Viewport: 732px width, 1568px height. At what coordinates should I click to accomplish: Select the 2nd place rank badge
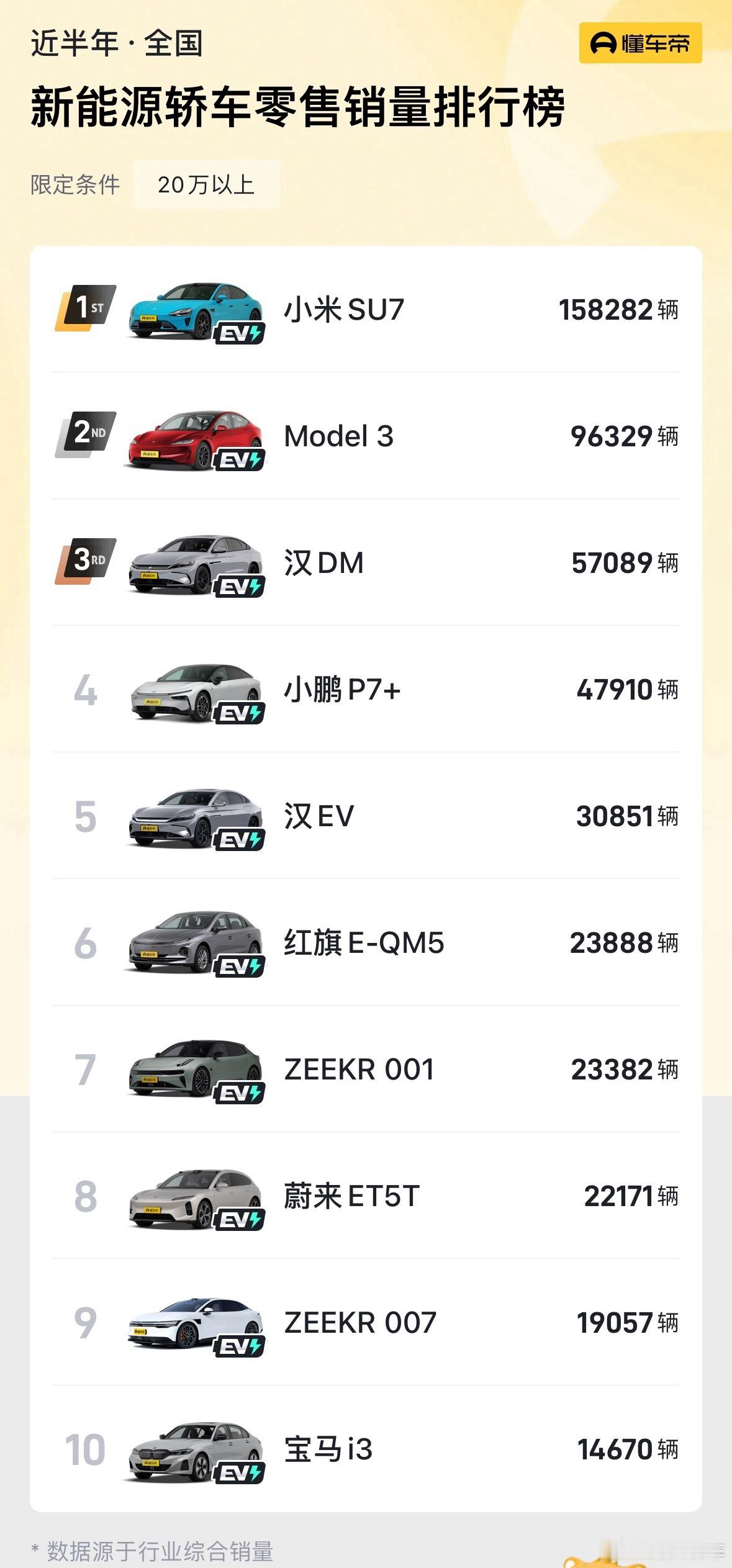click(x=86, y=434)
